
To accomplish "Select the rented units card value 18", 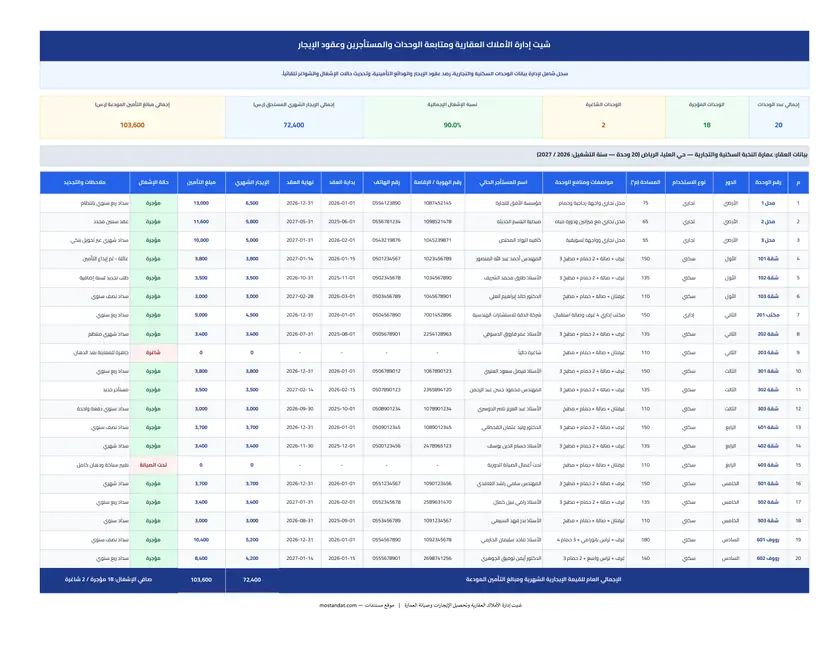I will coord(707,125).
